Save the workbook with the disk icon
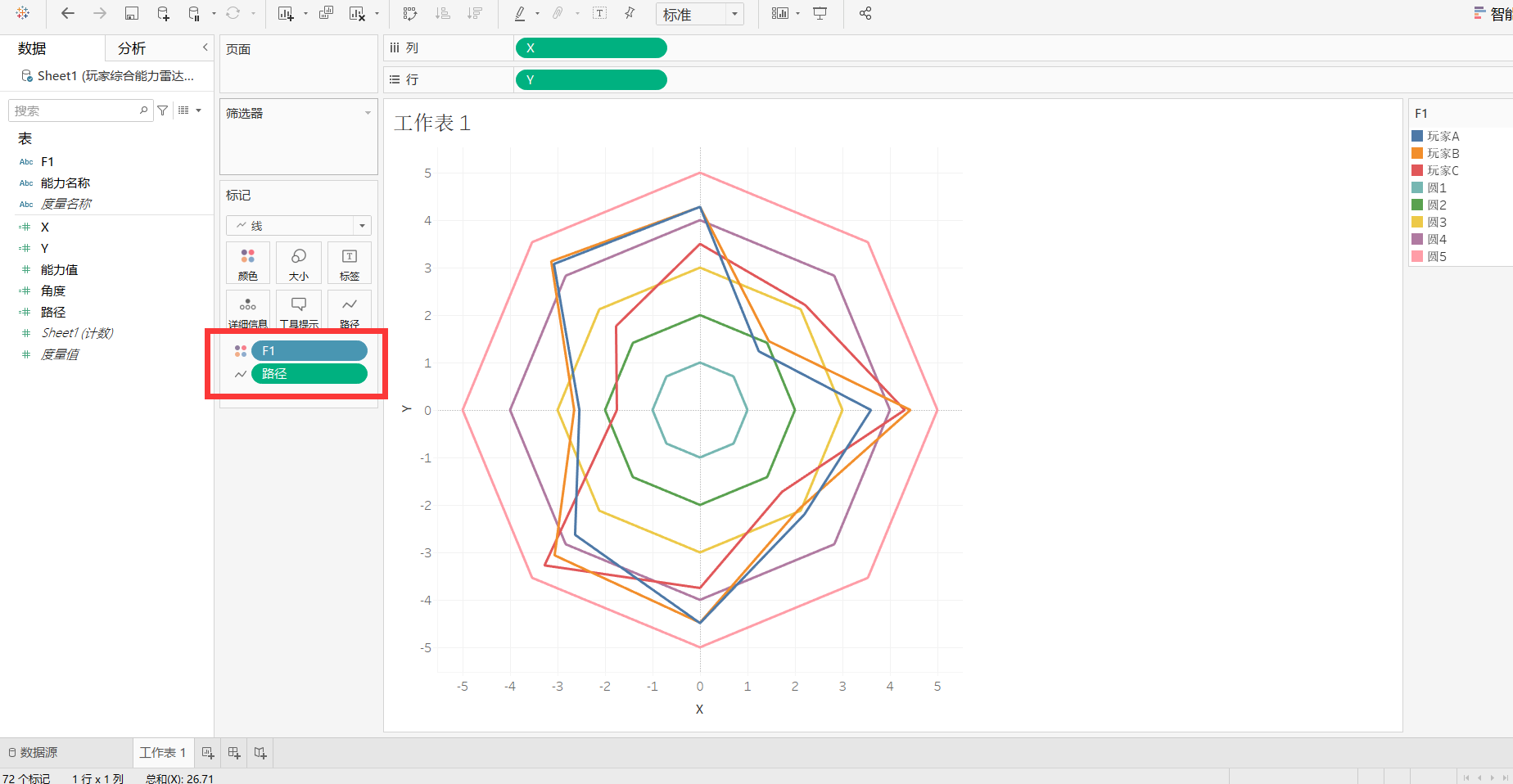Screen dimensions: 1513x784 pyautogui.click(x=131, y=13)
